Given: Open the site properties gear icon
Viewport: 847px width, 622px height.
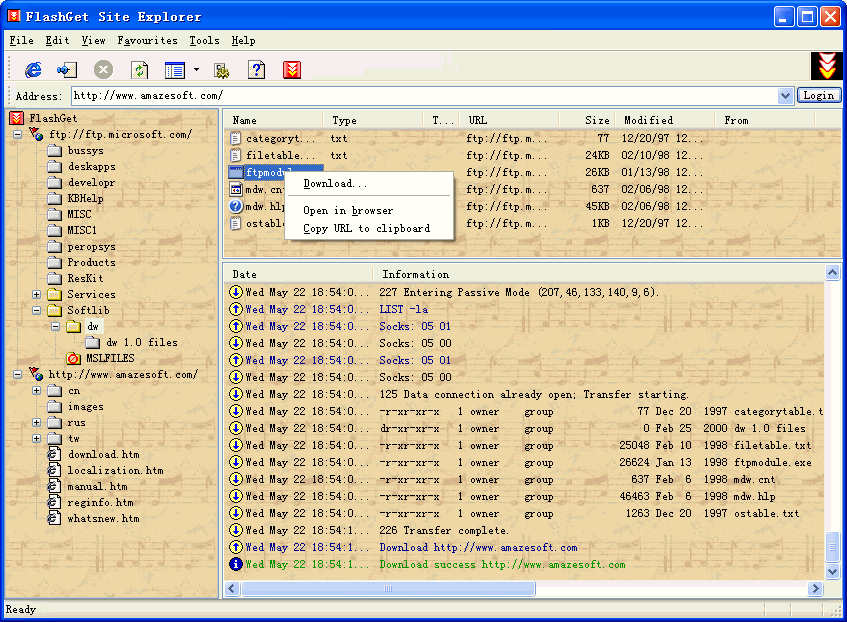Looking at the screenshot, I should pos(221,69).
